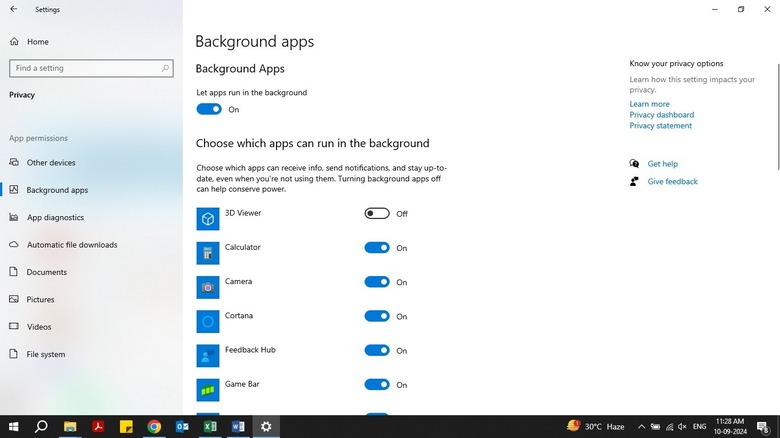Viewport: 780px width, 438px height.
Task: Enable 3D Viewer background toggle
Action: pyautogui.click(x=377, y=213)
